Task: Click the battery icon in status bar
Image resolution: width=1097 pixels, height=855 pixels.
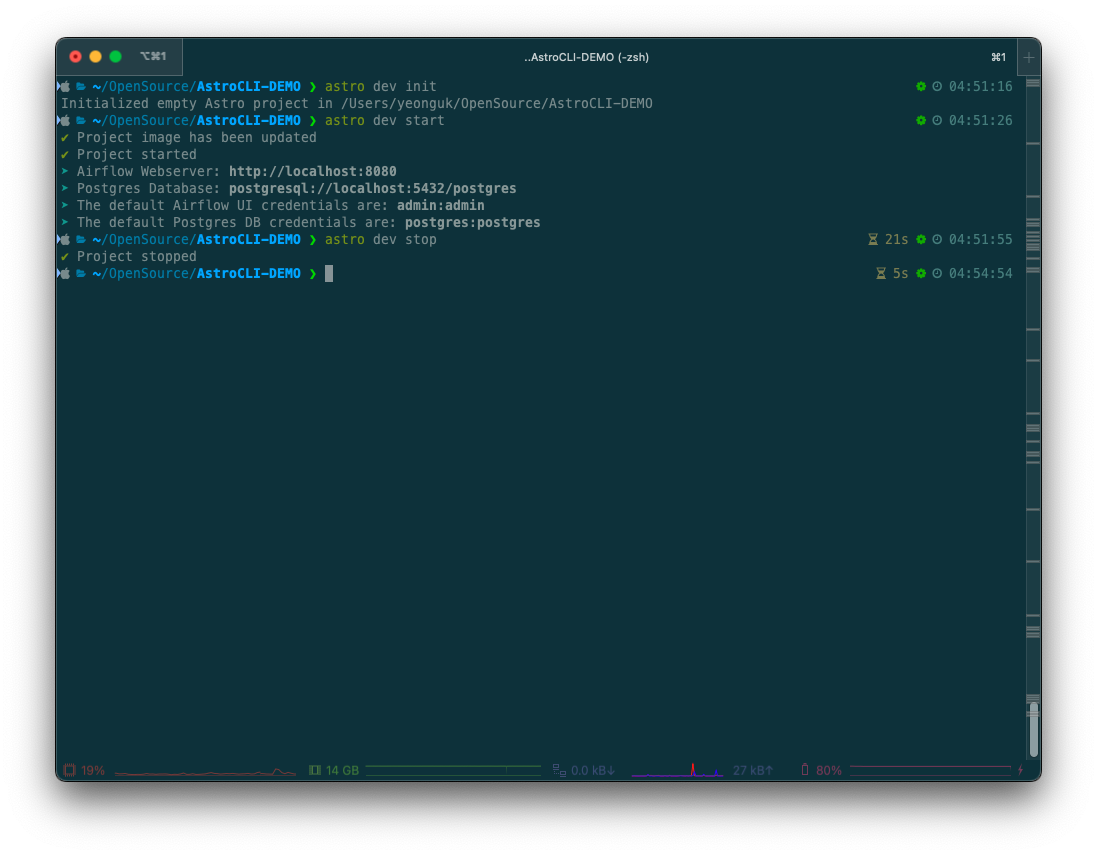Action: coord(805,770)
